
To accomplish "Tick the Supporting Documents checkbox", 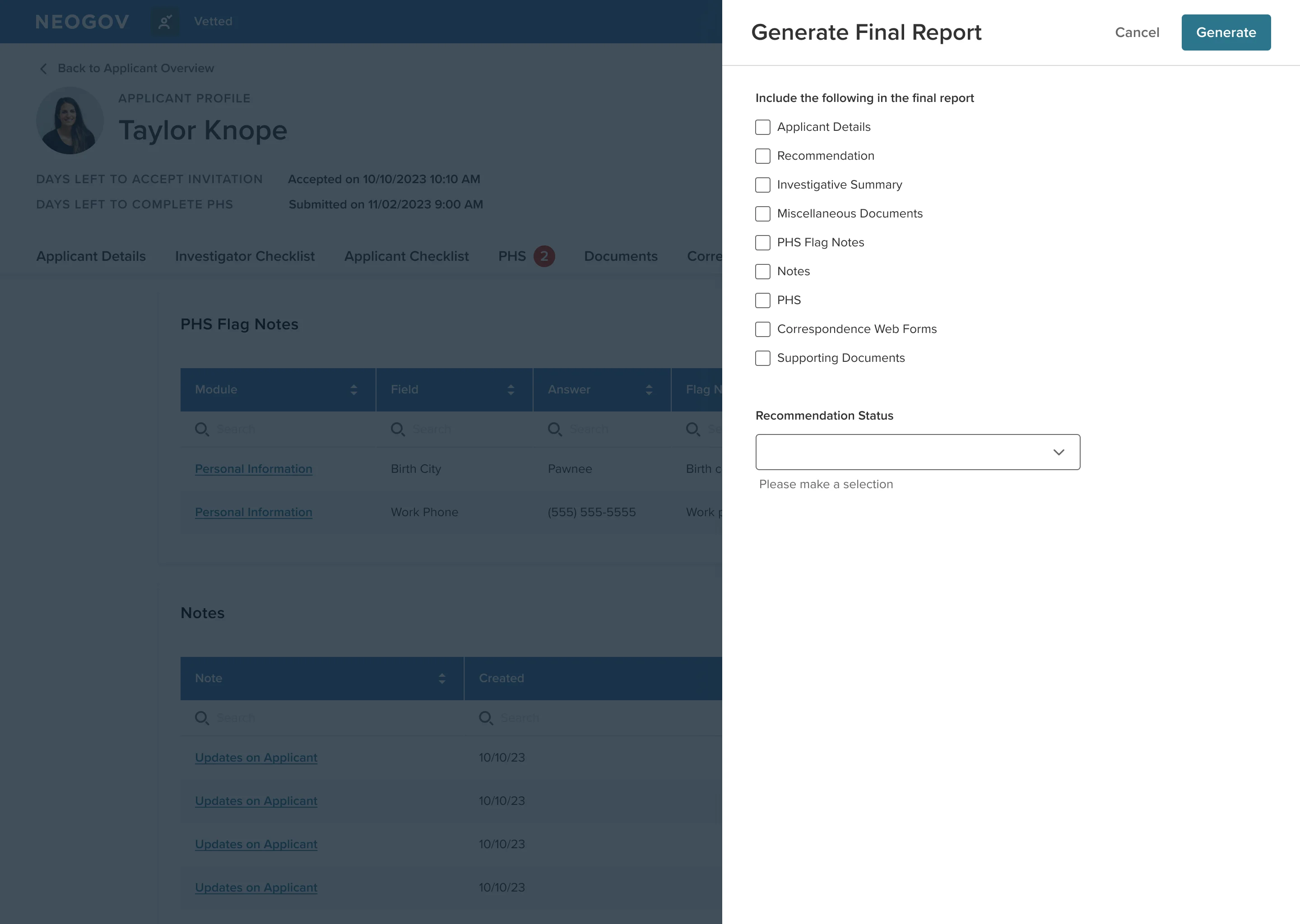I will click(x=763, y=358).
